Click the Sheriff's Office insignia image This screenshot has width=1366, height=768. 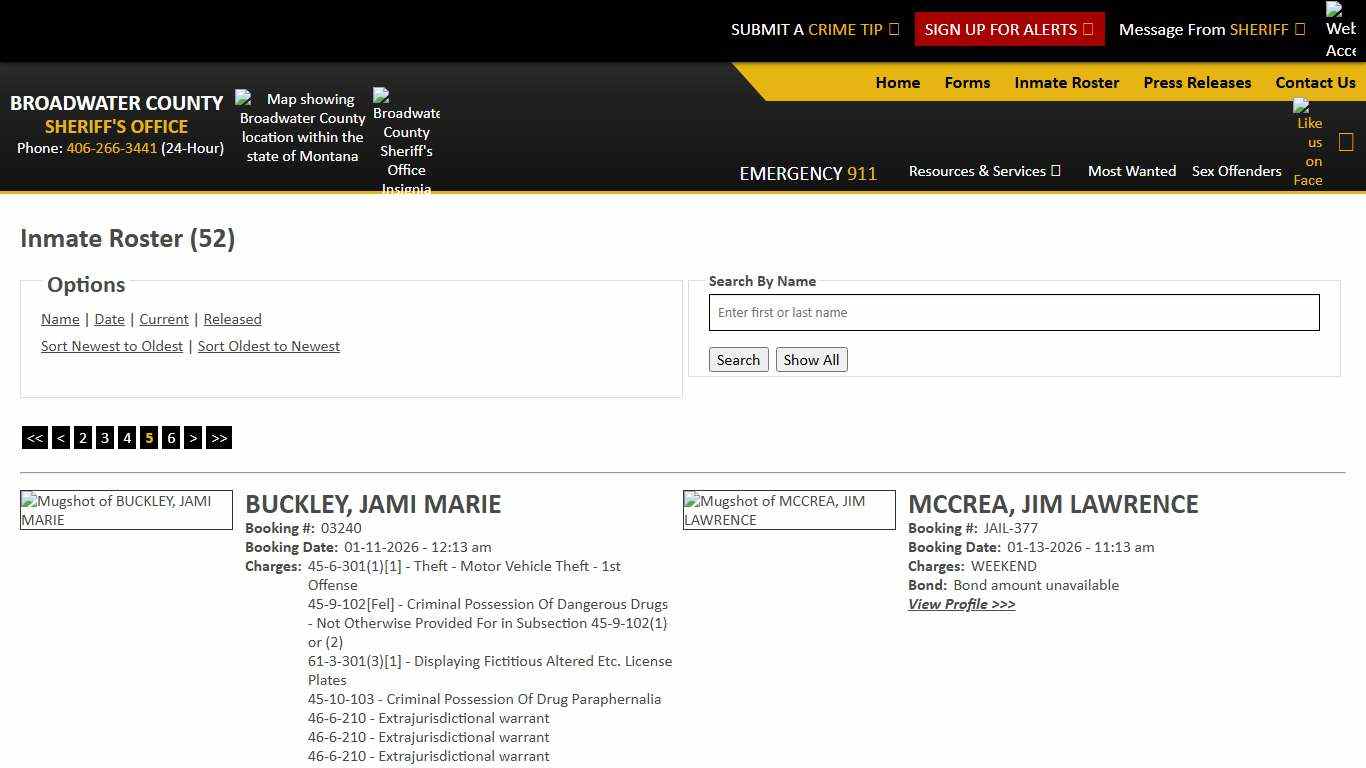click(406, 140)
